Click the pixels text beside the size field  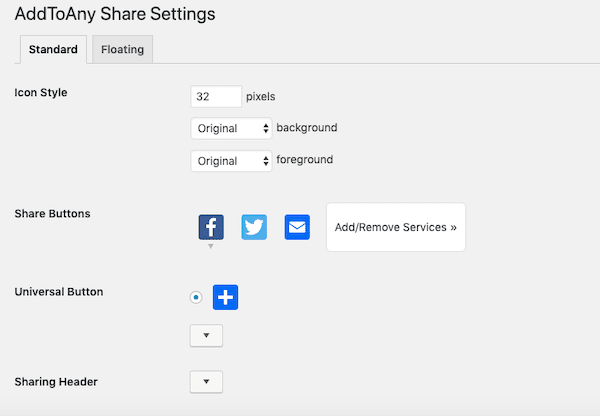pyautogui.click(x=261, y=96)
